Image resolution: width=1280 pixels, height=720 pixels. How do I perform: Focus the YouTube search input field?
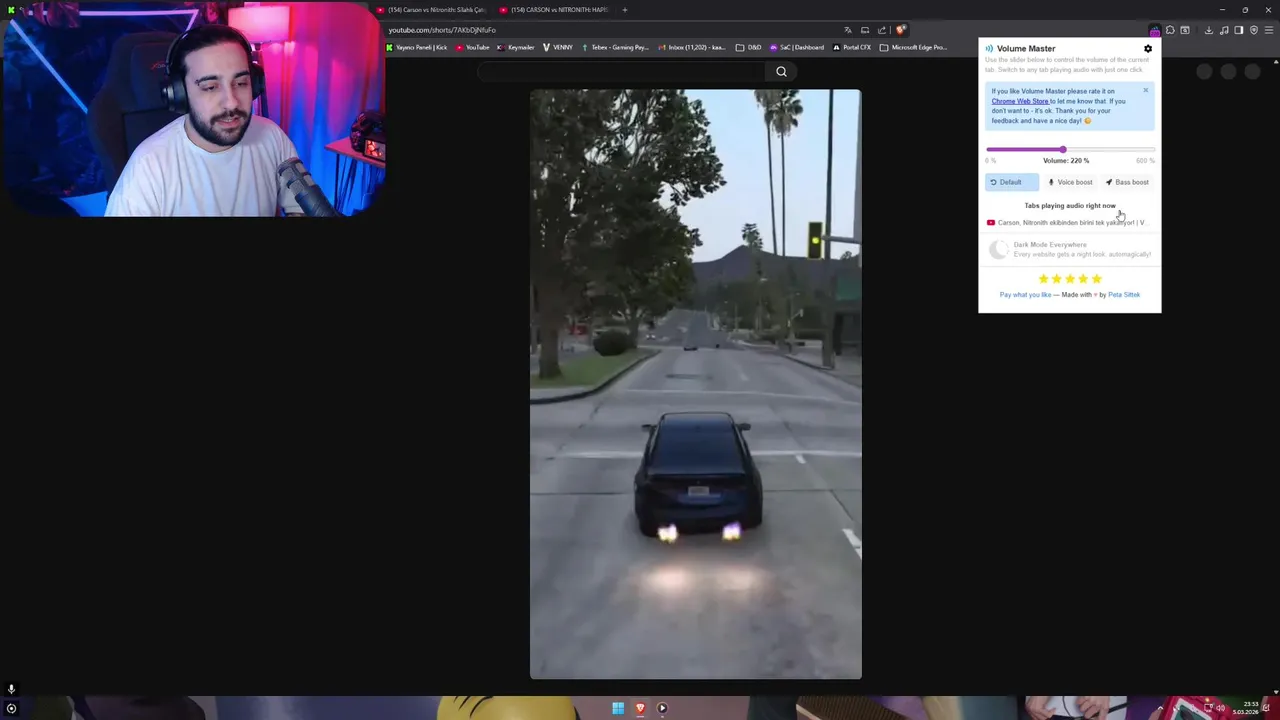[x=620, y=71]
